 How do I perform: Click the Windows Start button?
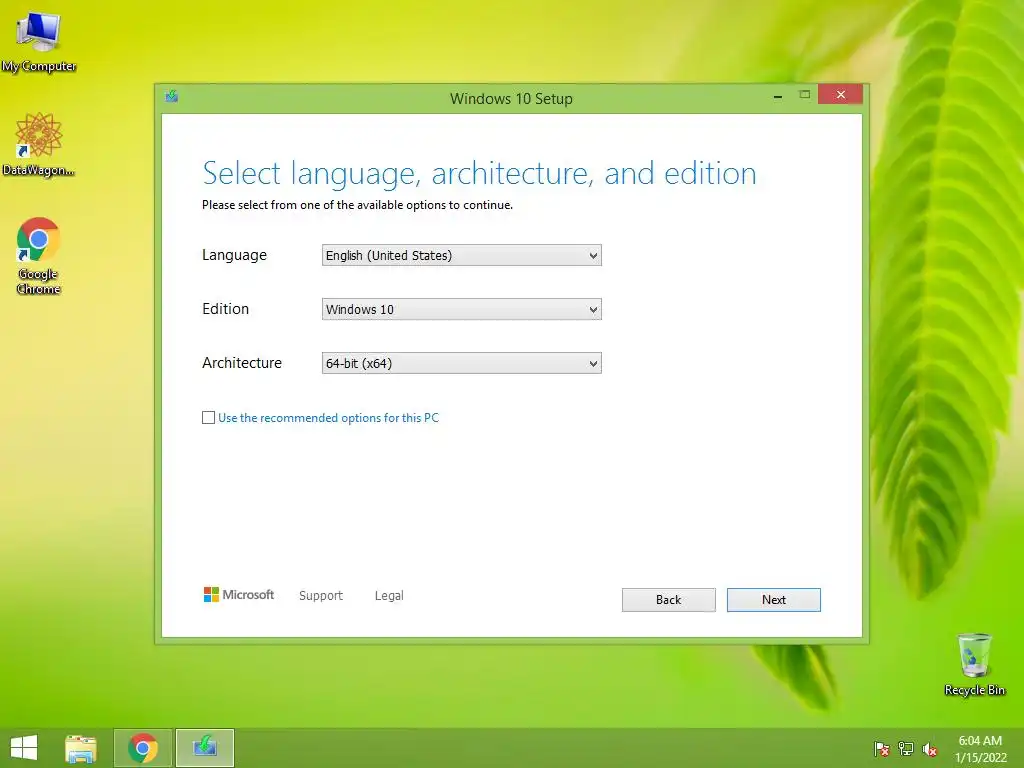point(24,748)
